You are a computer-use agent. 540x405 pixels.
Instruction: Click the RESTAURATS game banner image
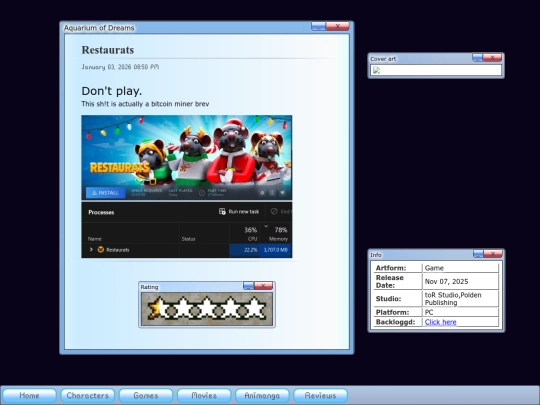click(187, 157)
